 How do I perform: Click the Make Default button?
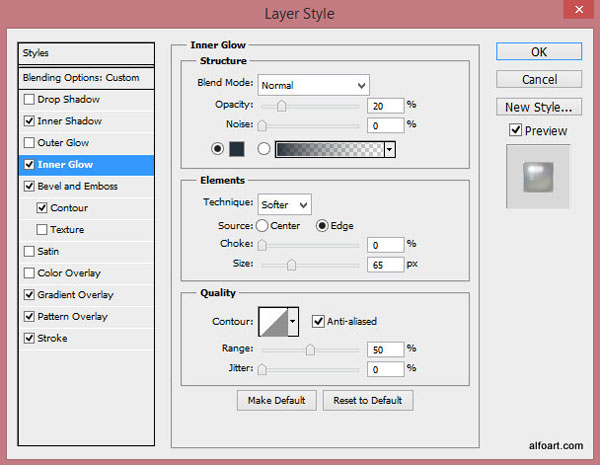point(276,400)
